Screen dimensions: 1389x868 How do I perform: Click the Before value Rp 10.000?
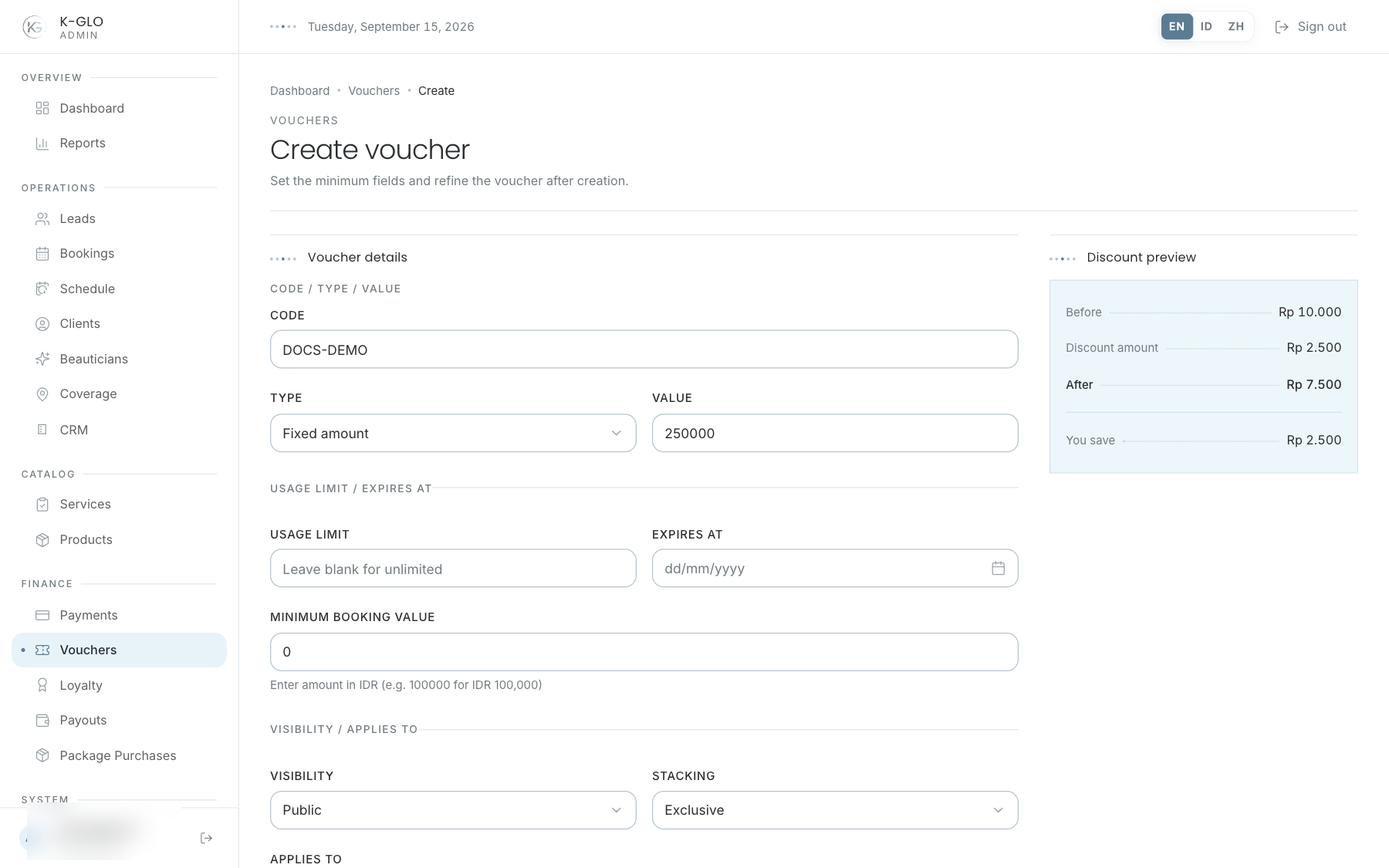point(1310,312)
